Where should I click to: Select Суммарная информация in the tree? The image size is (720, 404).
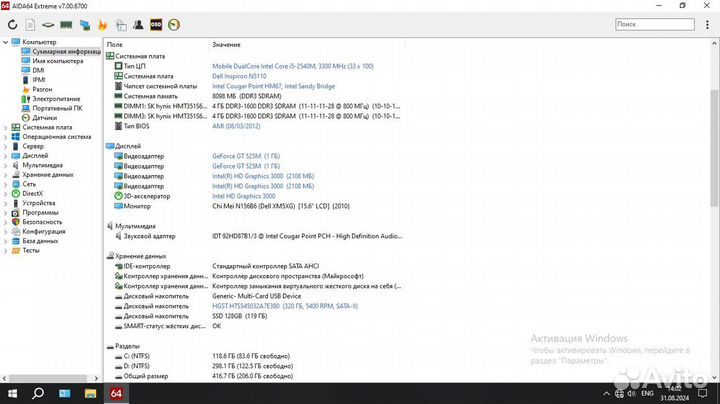pos(61,51)
